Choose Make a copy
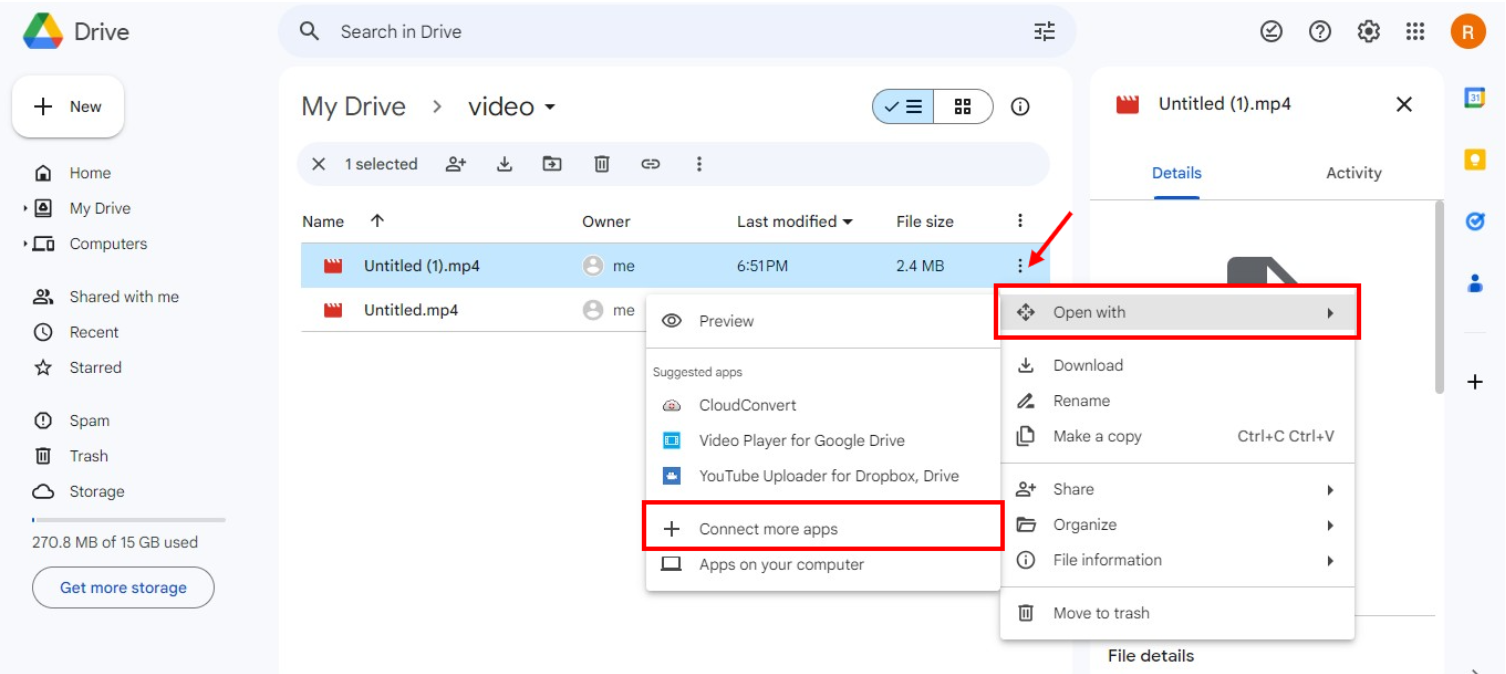This screenshot has width=1506, height=674. pos(1178,436)
